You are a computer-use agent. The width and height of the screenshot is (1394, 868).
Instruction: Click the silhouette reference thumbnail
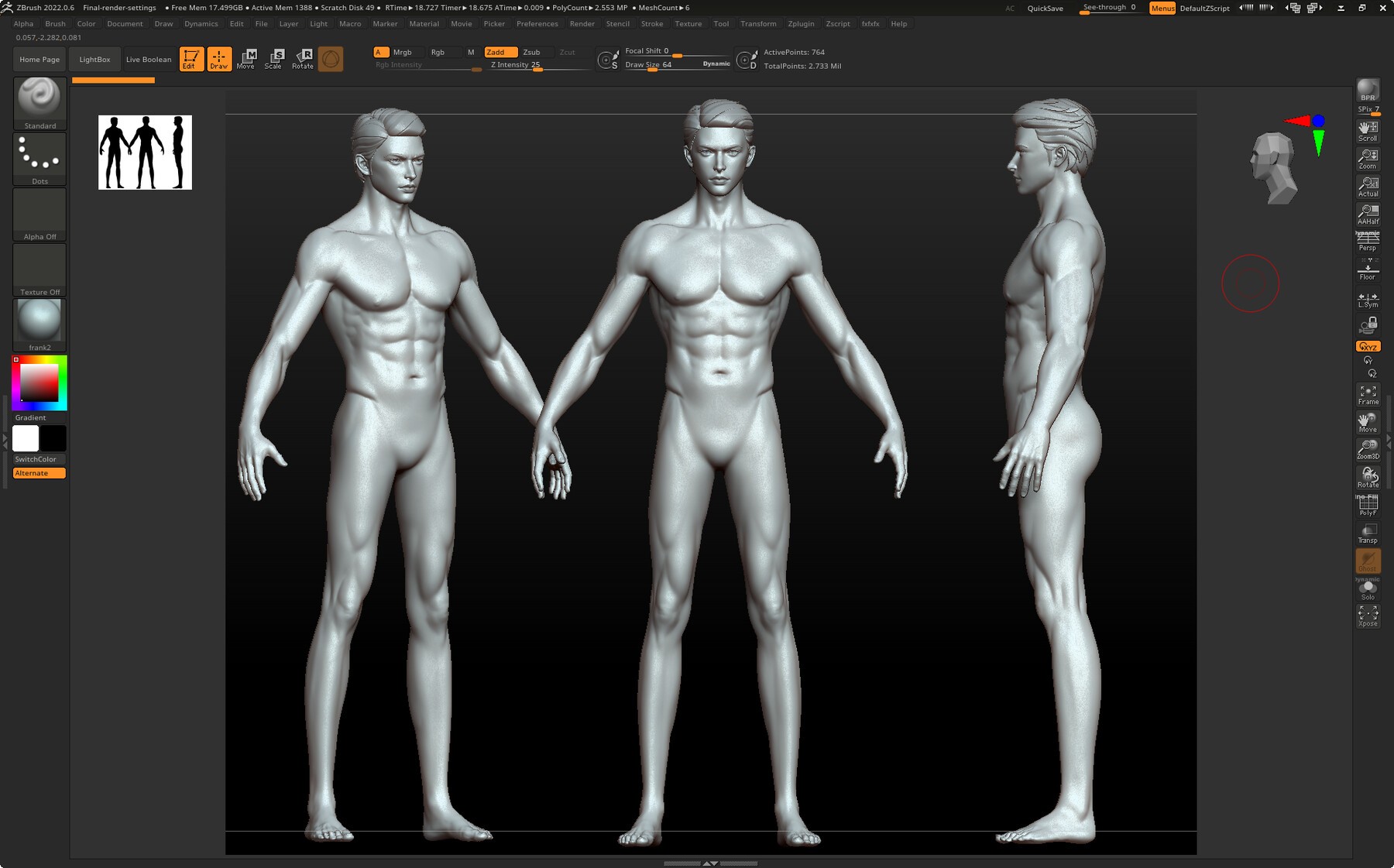coord(145,153)
